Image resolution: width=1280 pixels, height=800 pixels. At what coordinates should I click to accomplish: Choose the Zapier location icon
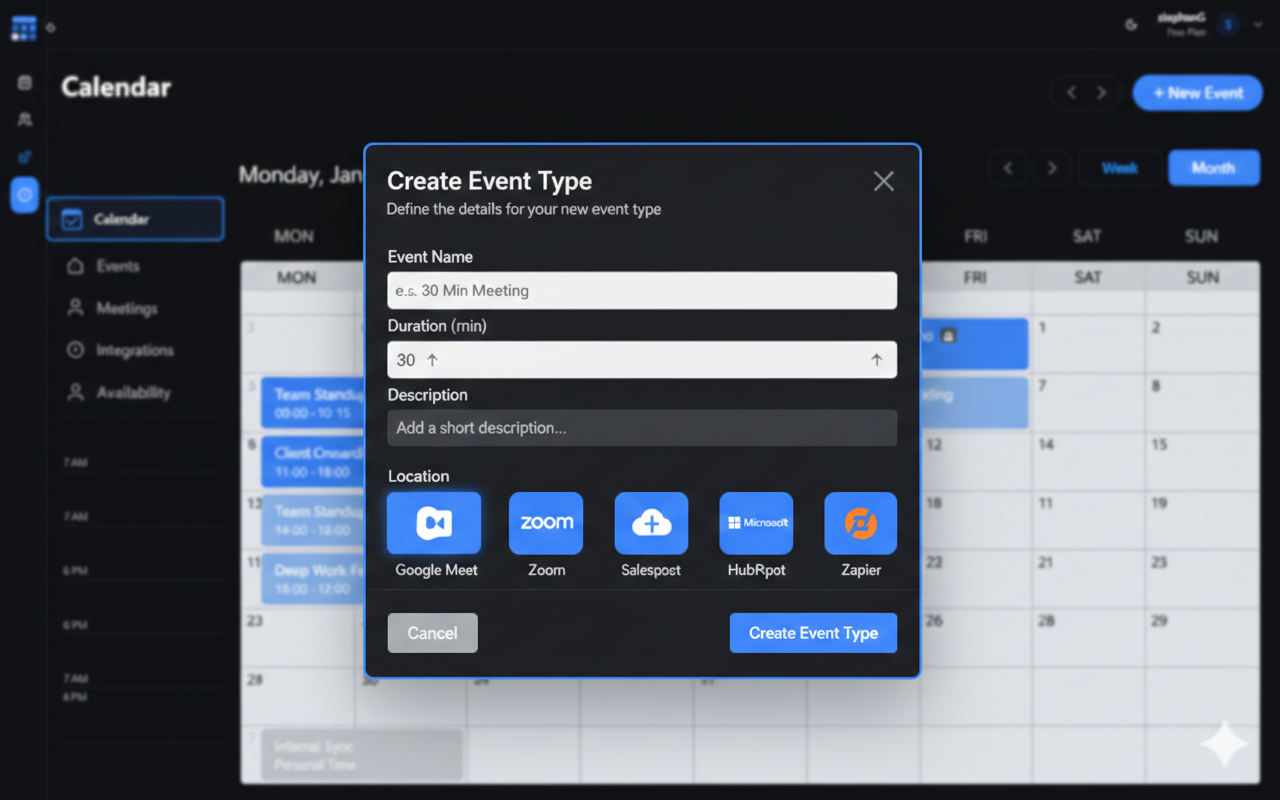coord(860,523)
